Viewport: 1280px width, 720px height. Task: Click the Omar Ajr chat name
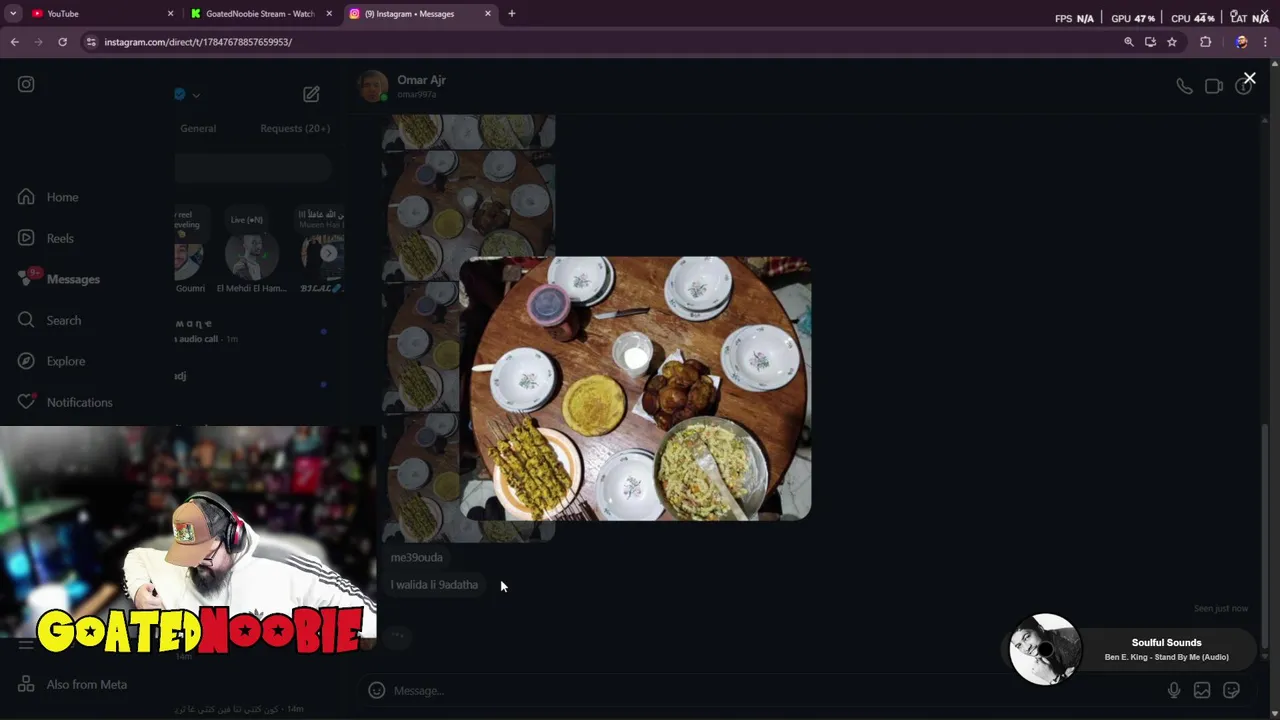421,80
